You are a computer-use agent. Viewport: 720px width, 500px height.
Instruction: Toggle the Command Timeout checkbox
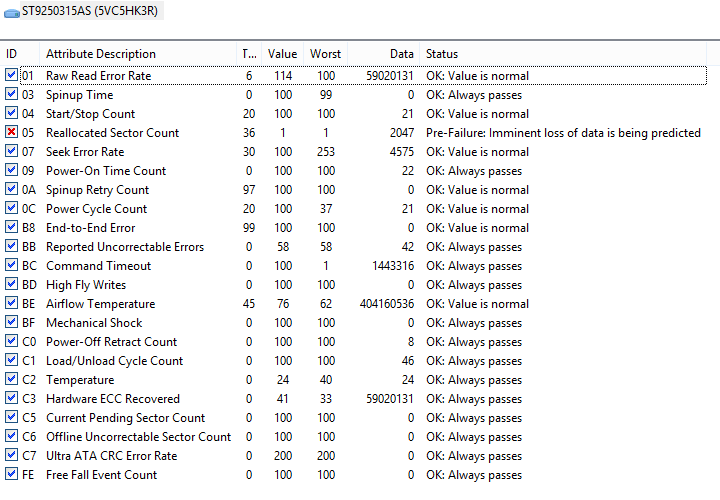(x=11, y=265)
